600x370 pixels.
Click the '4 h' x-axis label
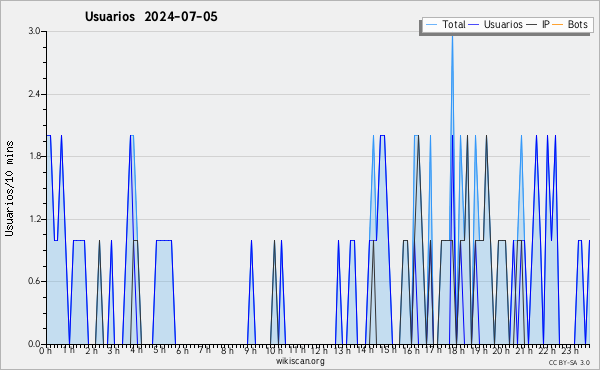point(137,350)
